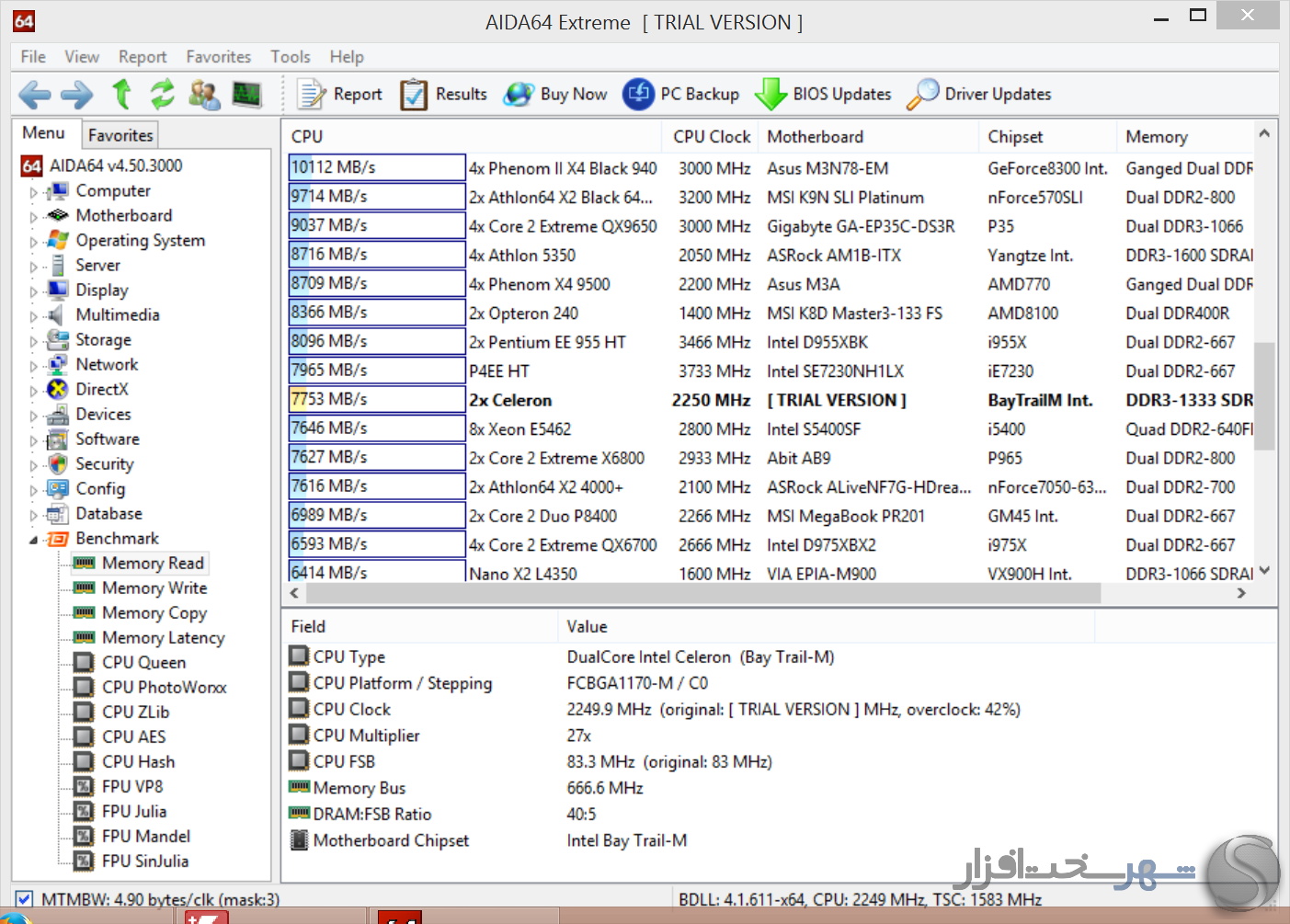Click the Storage drive icon

pos(58,340)
